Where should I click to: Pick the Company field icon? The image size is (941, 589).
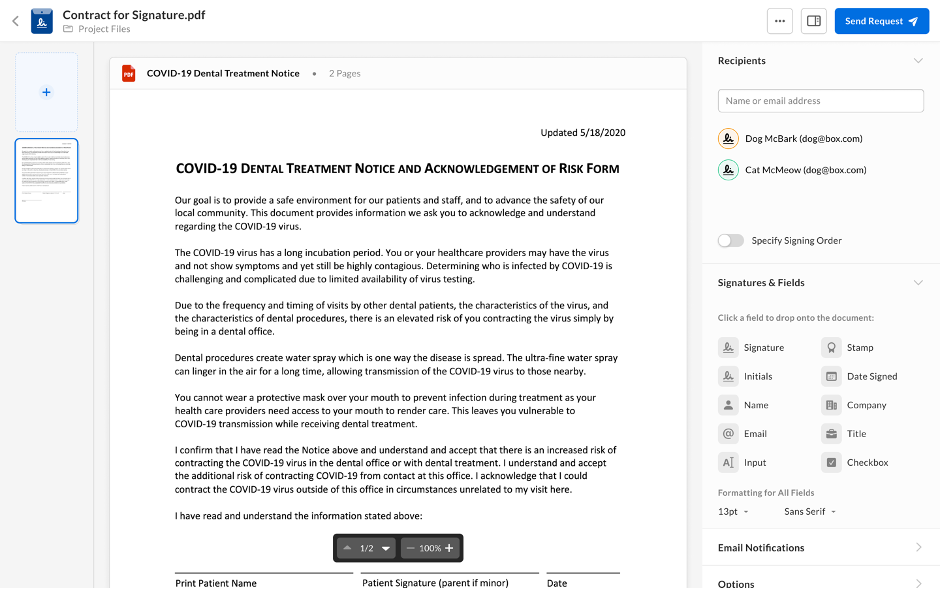click(x=830, y=405)
